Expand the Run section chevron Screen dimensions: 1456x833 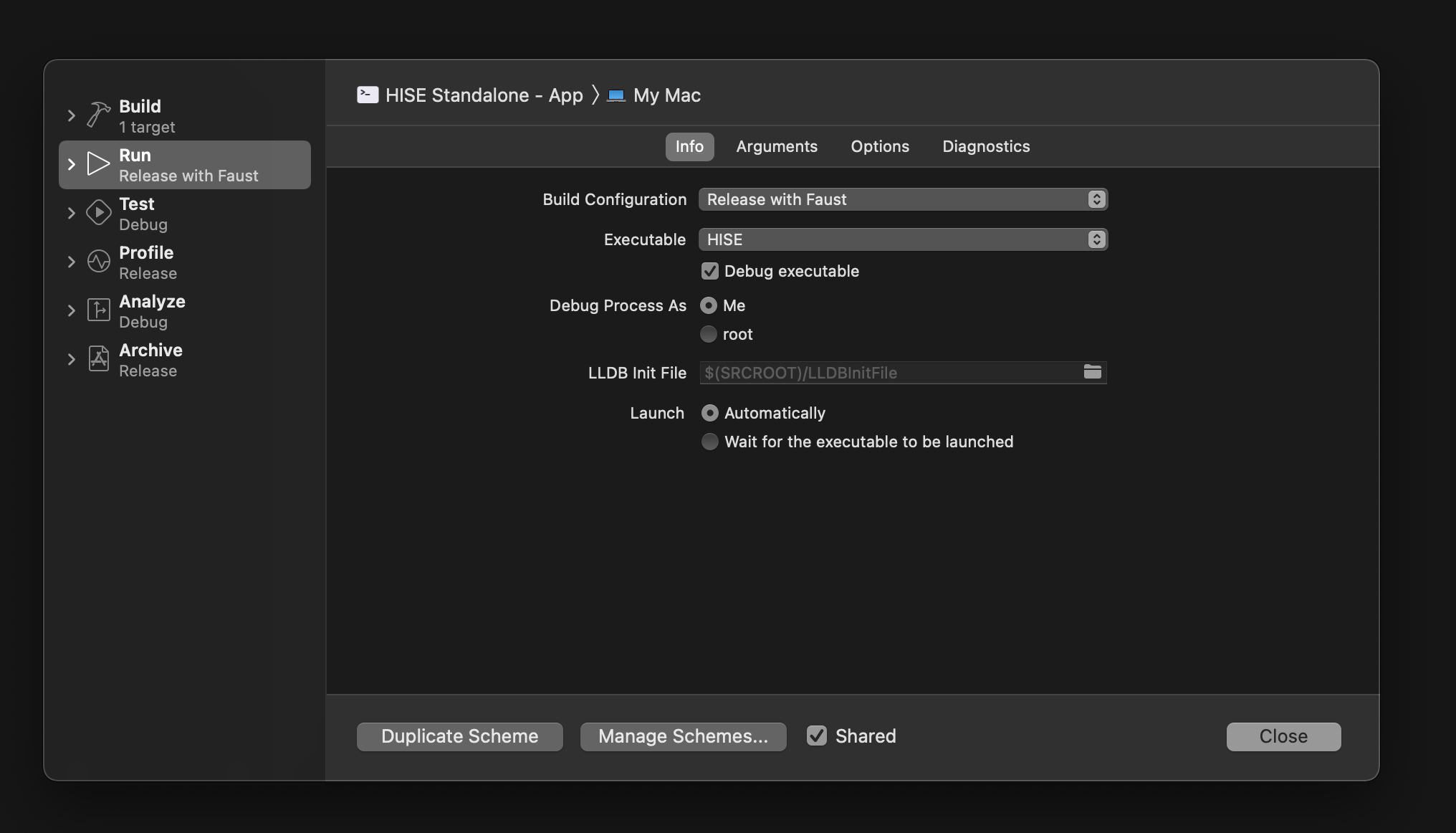pos(71,164)
